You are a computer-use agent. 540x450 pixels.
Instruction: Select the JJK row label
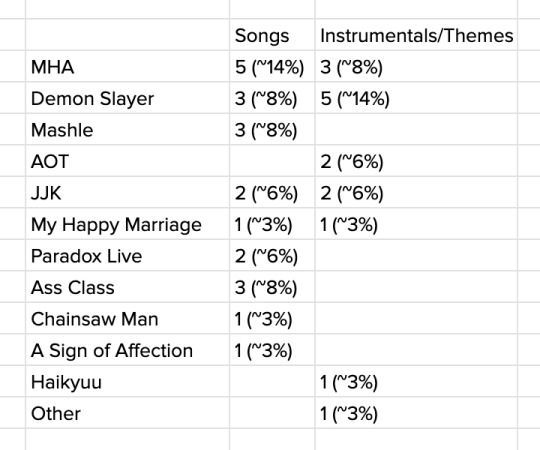pos(127,192)
